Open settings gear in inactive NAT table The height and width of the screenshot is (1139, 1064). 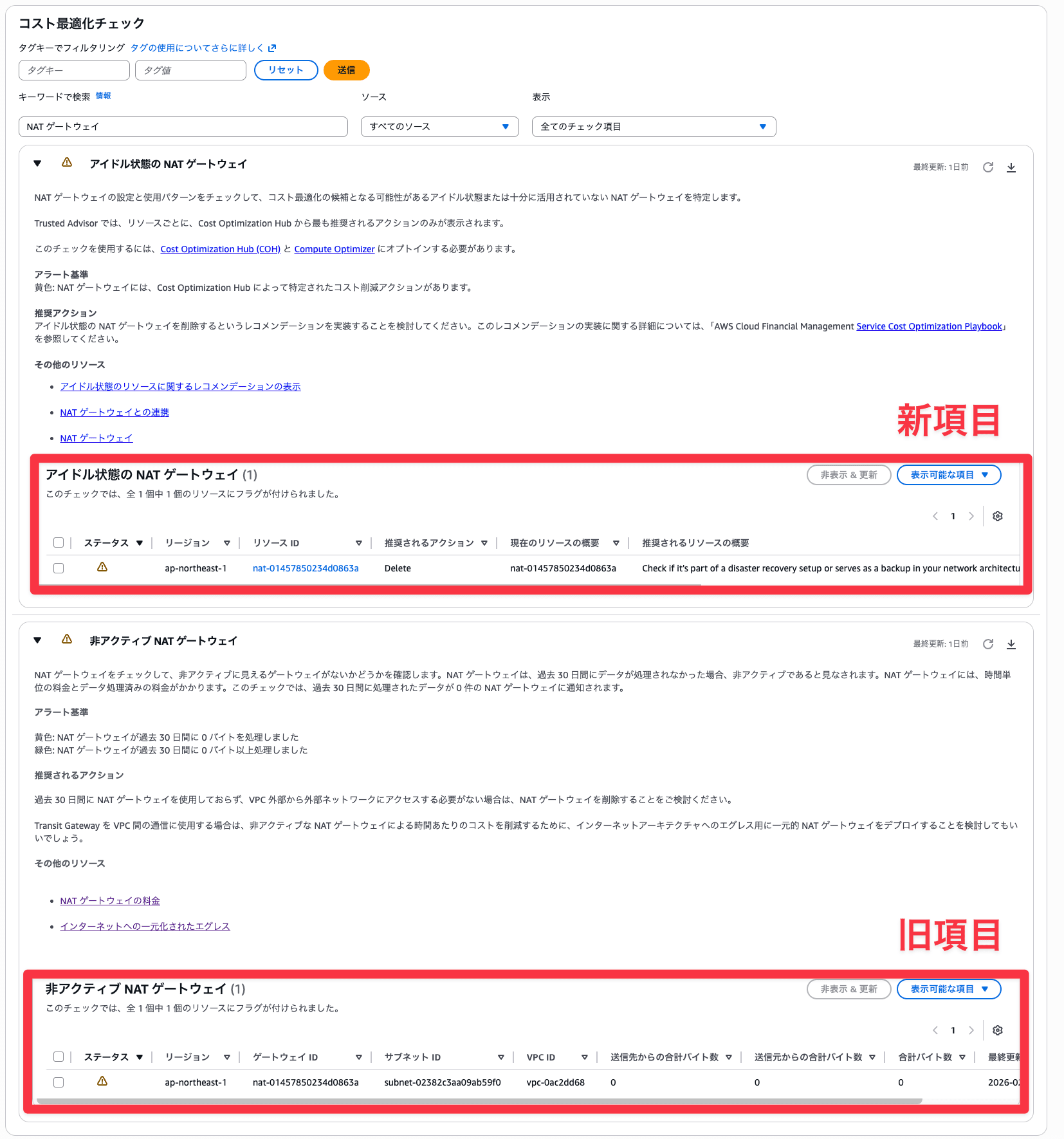[x=998, y=1030]
